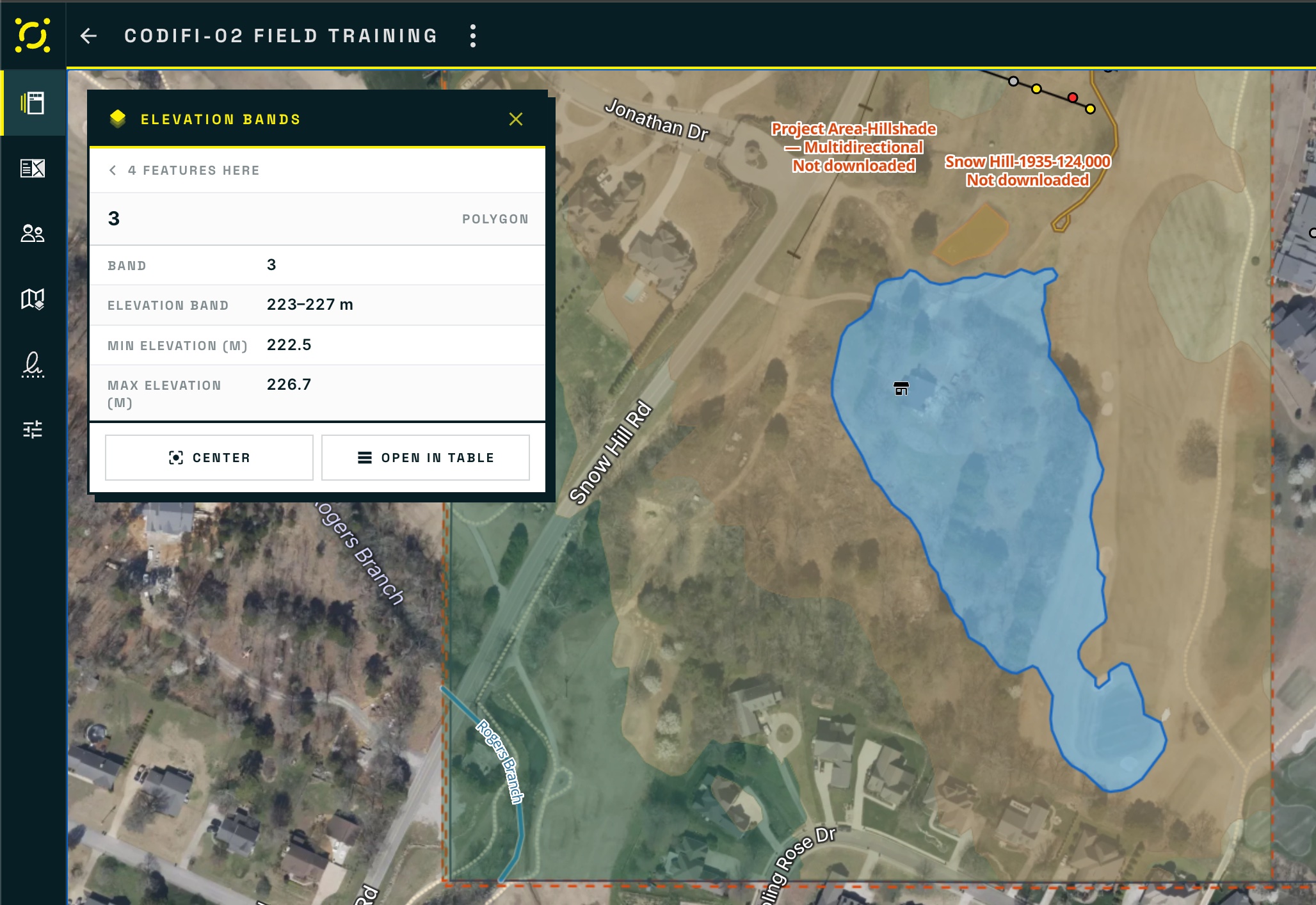The height and width of the screenshot is (905, 1316).
Task: Open the signature sidebar icon
Action: [33, 364]
